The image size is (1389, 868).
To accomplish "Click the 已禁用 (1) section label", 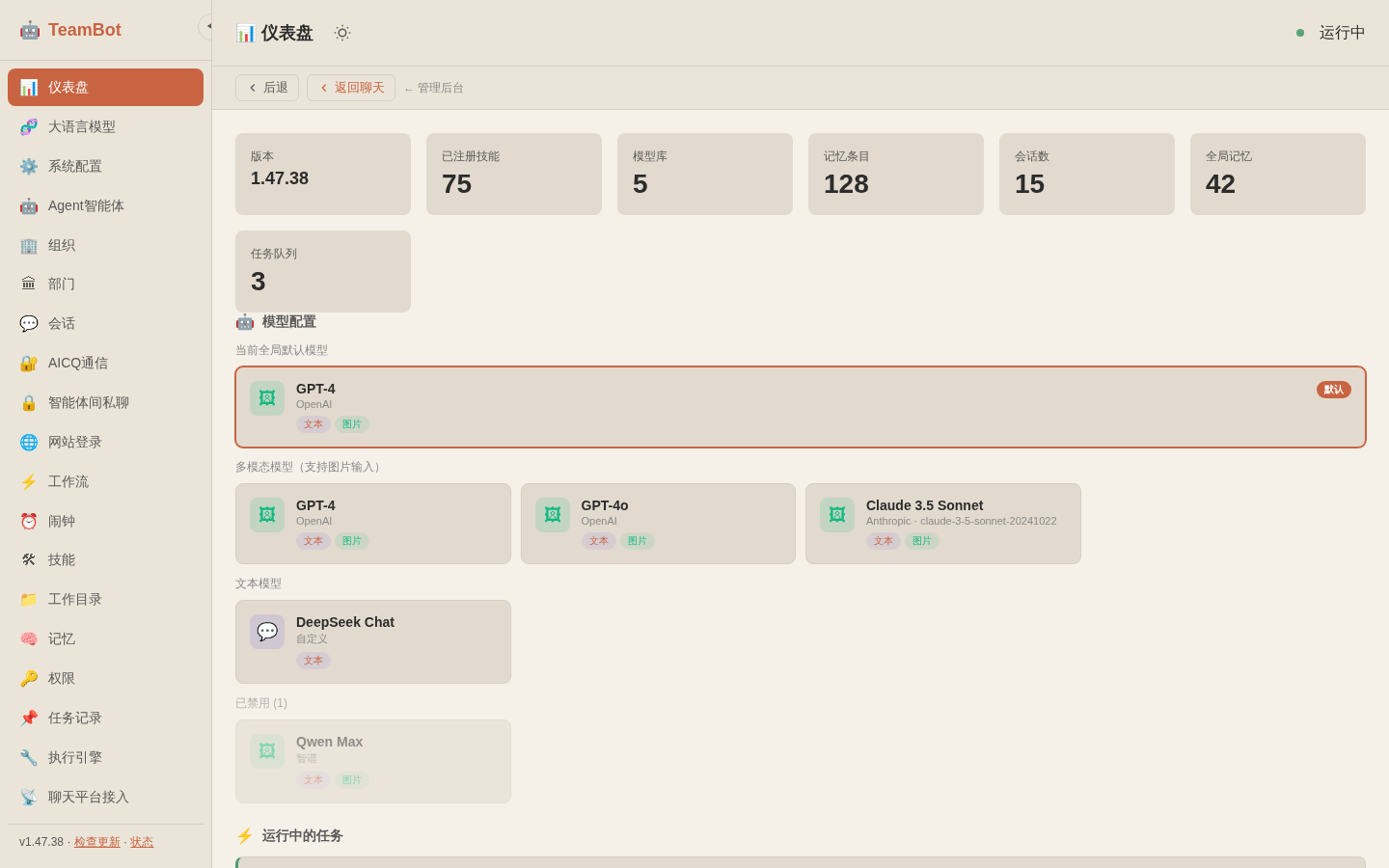I will pyautogui.click(x=261, y=703).
